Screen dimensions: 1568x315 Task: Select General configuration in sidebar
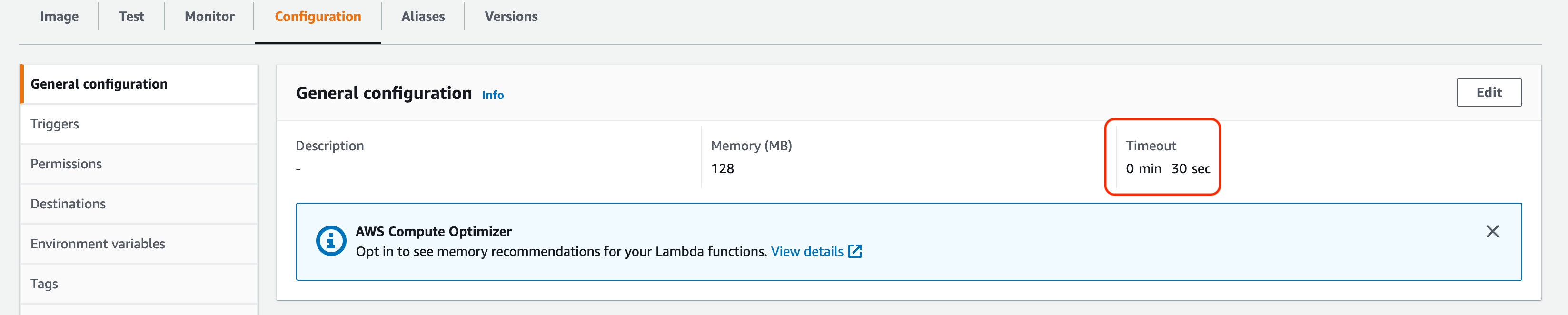(99, 84)
